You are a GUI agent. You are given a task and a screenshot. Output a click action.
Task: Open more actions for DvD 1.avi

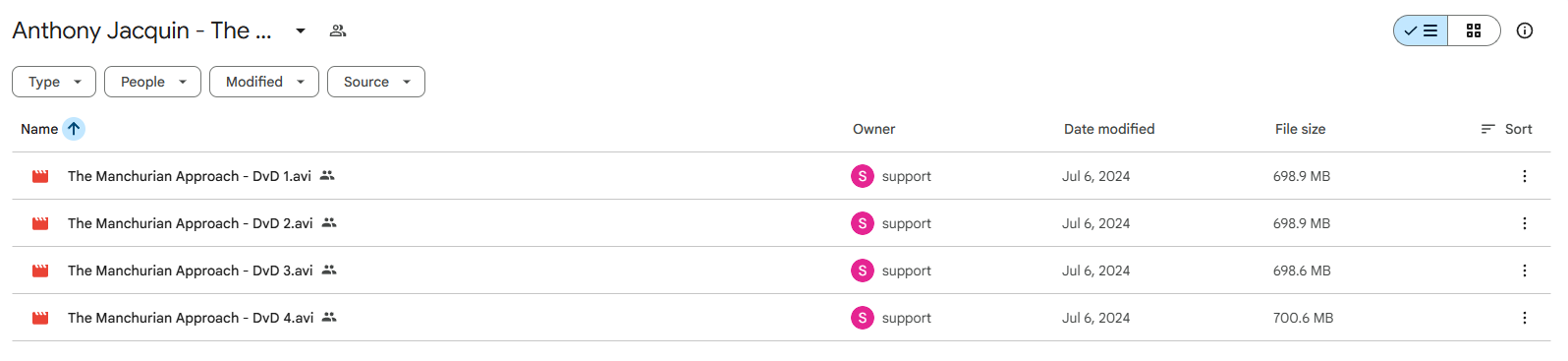(x=1525, y=176)
